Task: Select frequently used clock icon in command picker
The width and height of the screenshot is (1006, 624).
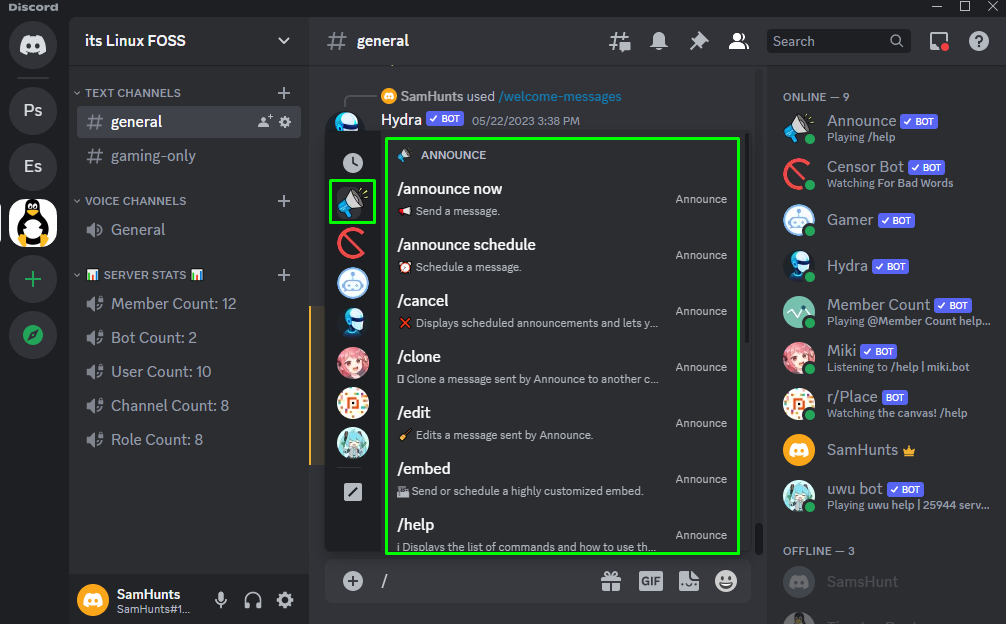Action: [352, 162]
